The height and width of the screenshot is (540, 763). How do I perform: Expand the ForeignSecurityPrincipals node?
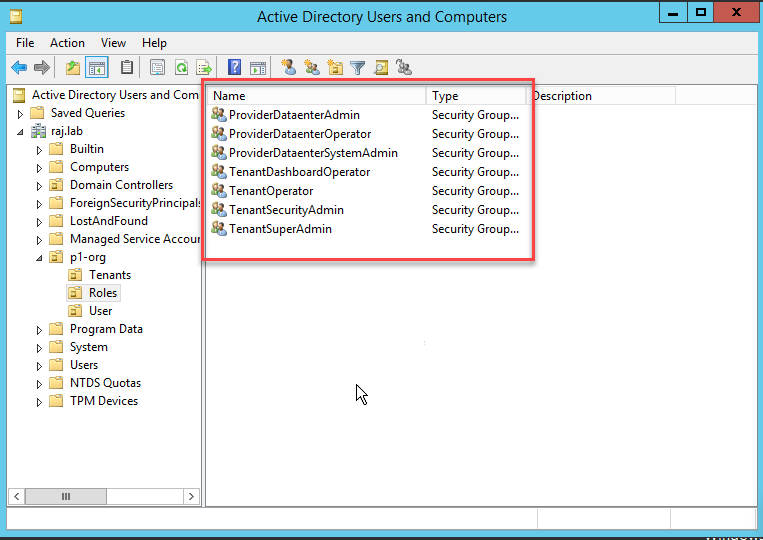pyautogui.click(x=39, y=204)
